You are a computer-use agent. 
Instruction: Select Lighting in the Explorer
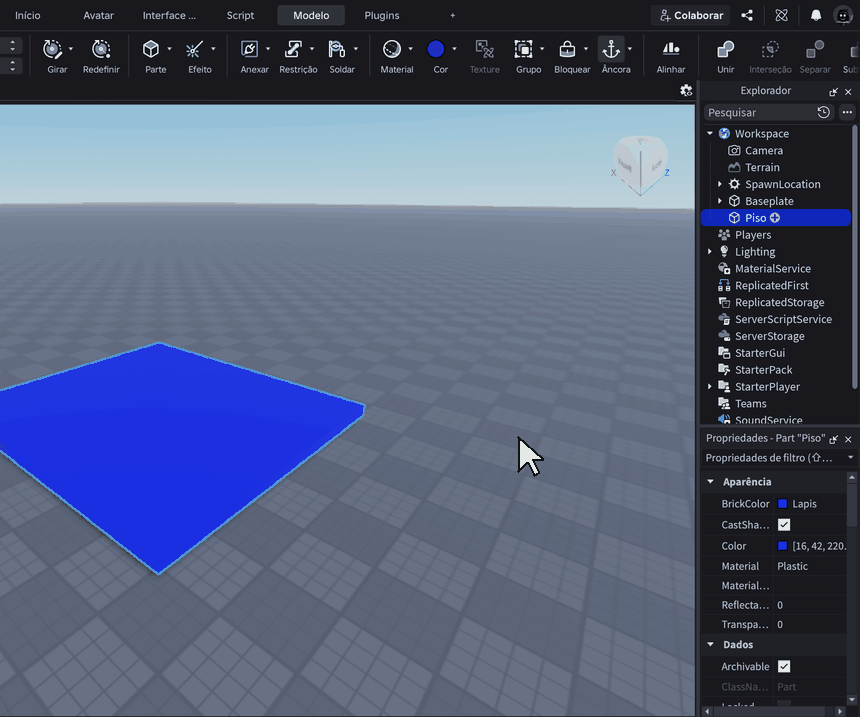click(755, 252)
